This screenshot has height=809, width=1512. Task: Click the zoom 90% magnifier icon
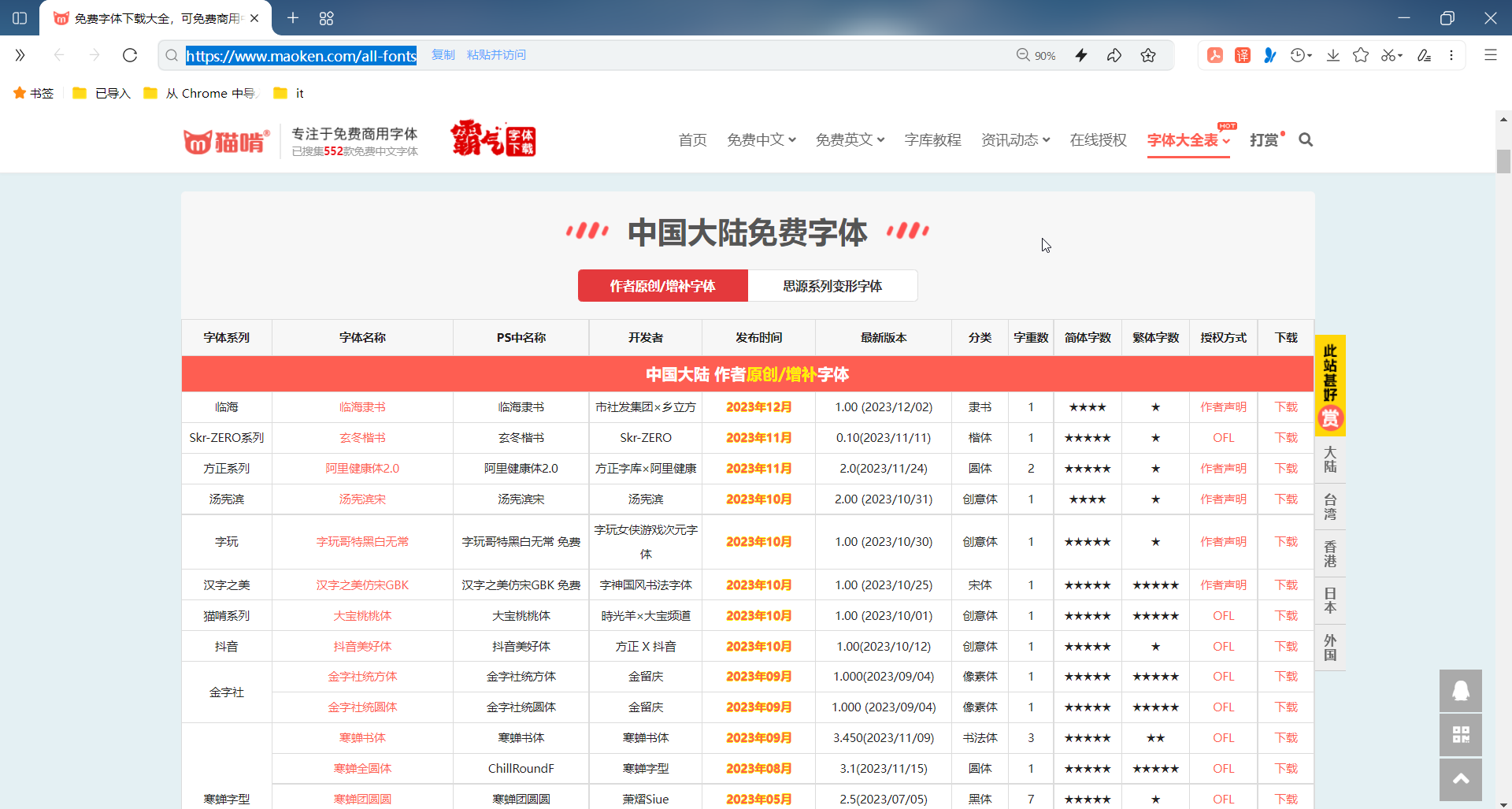1023,55
